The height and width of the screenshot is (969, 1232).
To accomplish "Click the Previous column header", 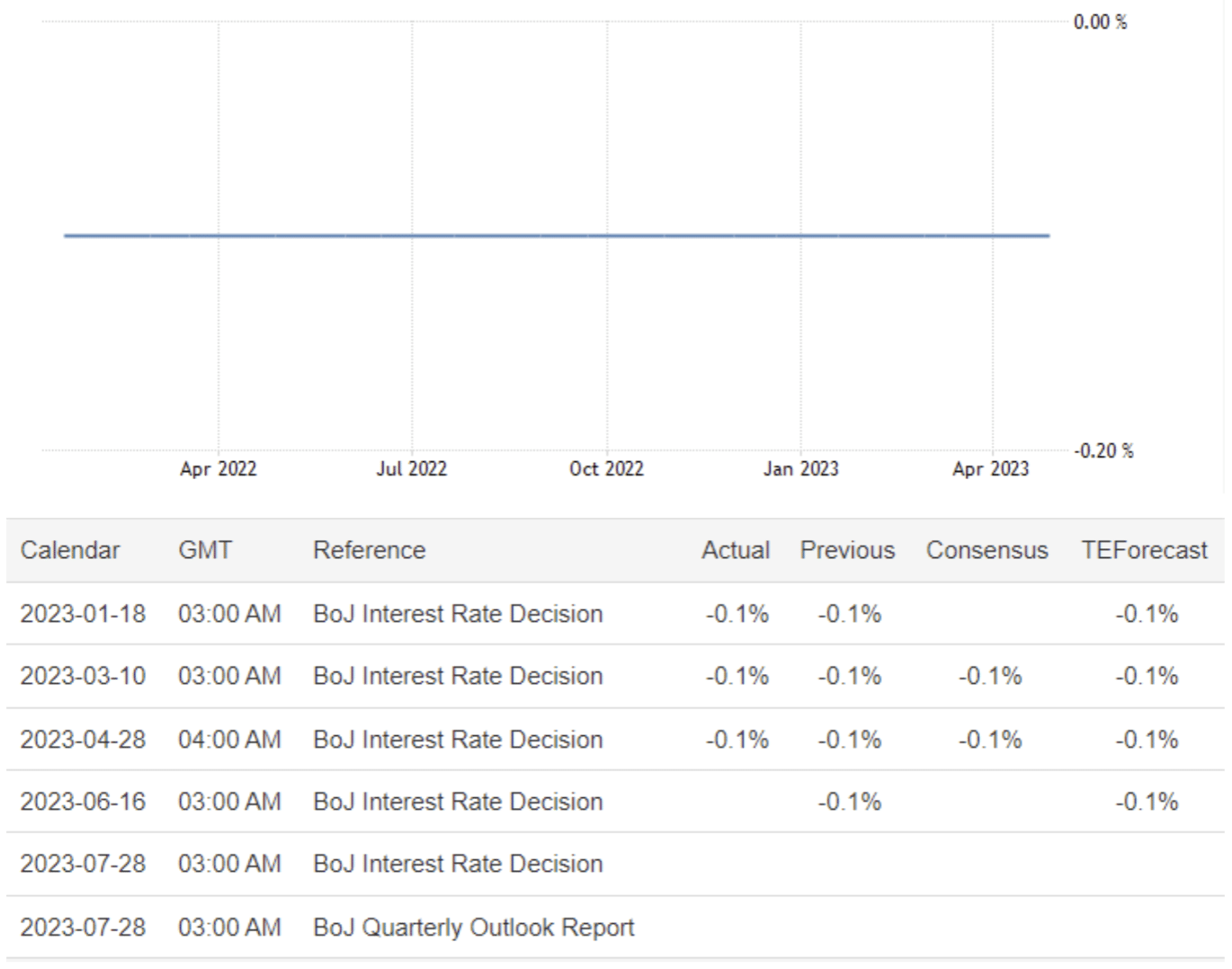I will click(847, 550).
